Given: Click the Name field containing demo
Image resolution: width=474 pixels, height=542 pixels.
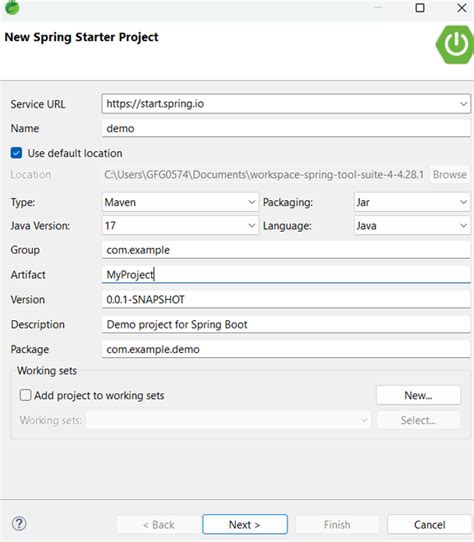Looking at the screenshot, I should pyautogui.click(x=286, y=128).
